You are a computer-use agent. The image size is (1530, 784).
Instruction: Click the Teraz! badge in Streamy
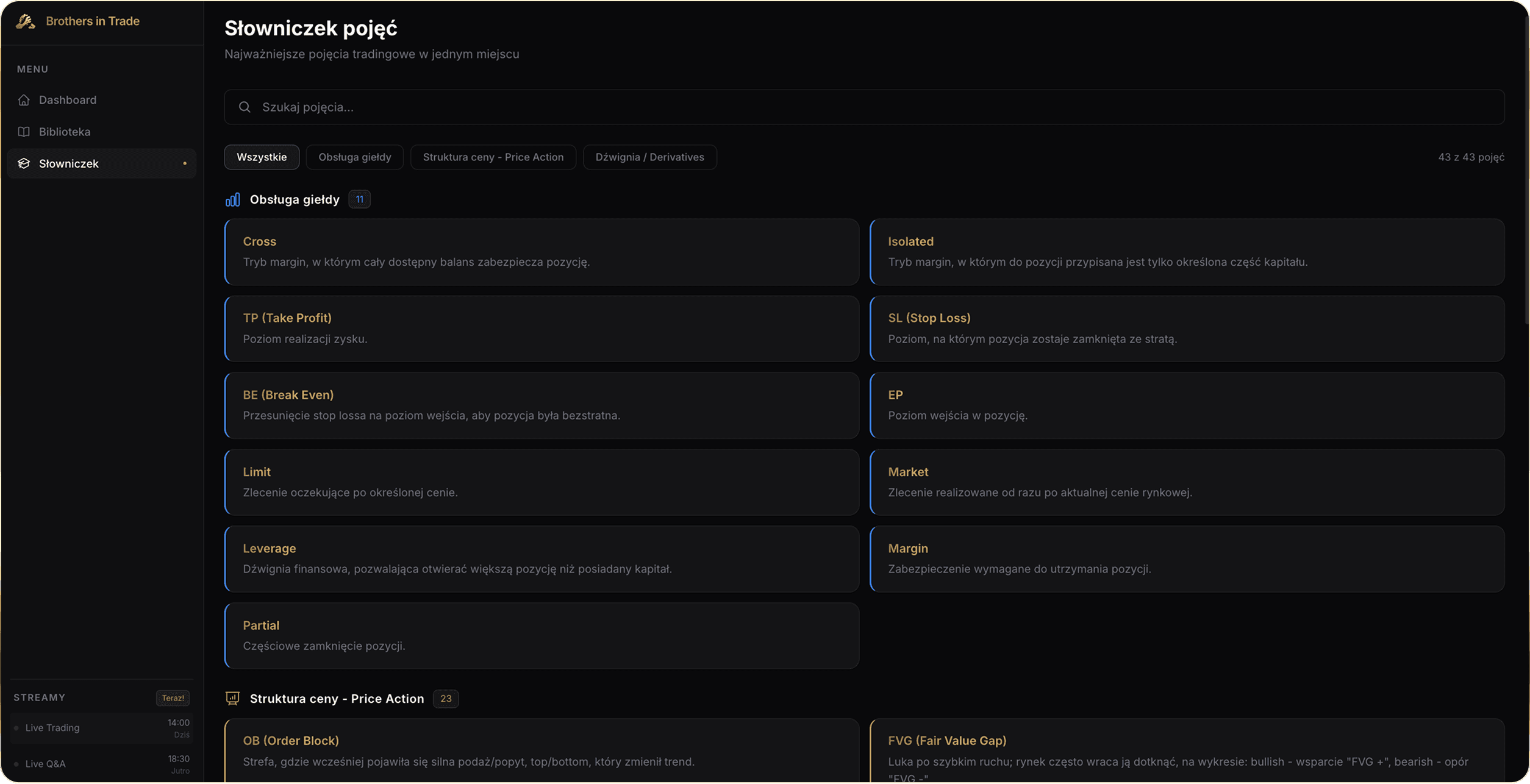[x=173, y=698]
